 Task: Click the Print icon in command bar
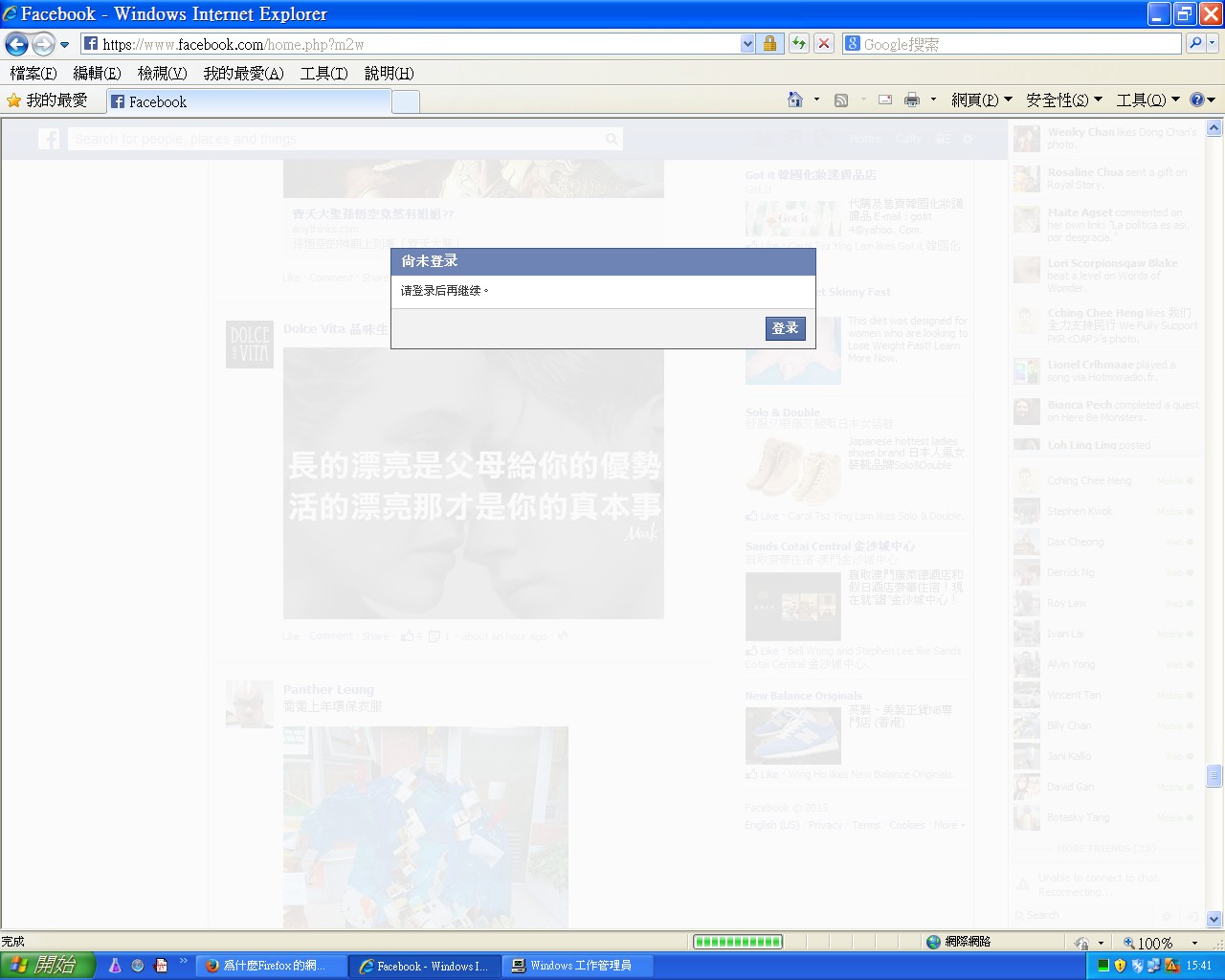pyautogui.click(x=912, y=100)
